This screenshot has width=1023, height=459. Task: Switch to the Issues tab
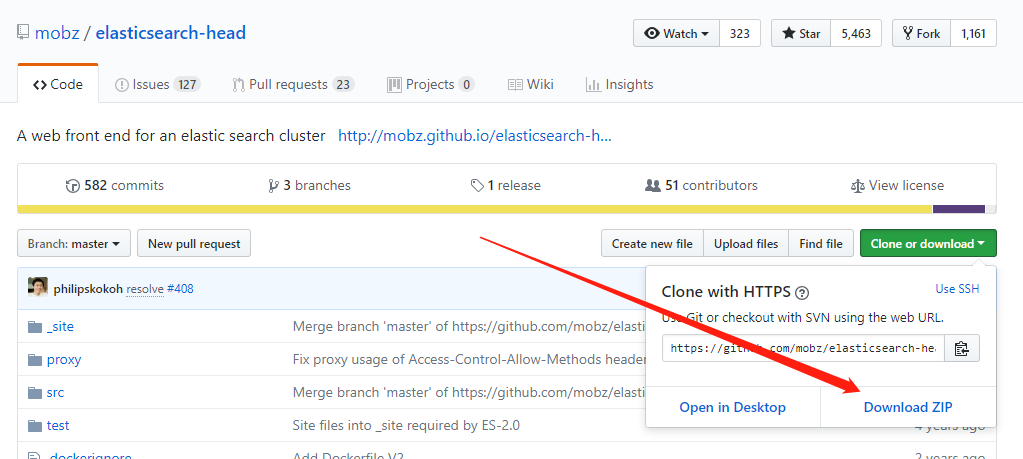pyautogui.click(x=157, y=85)
